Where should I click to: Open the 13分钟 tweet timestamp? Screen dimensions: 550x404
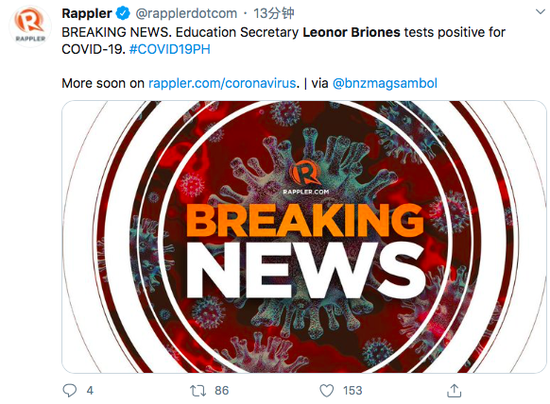(274, 14)
